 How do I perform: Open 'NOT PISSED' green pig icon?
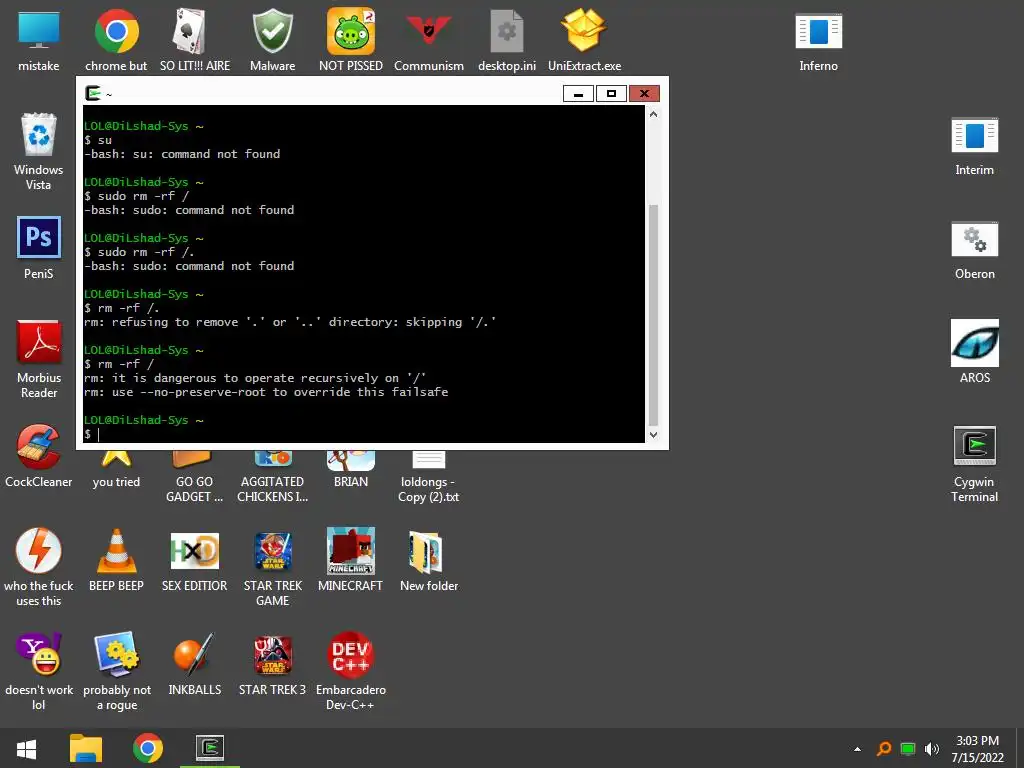(351, 40)
